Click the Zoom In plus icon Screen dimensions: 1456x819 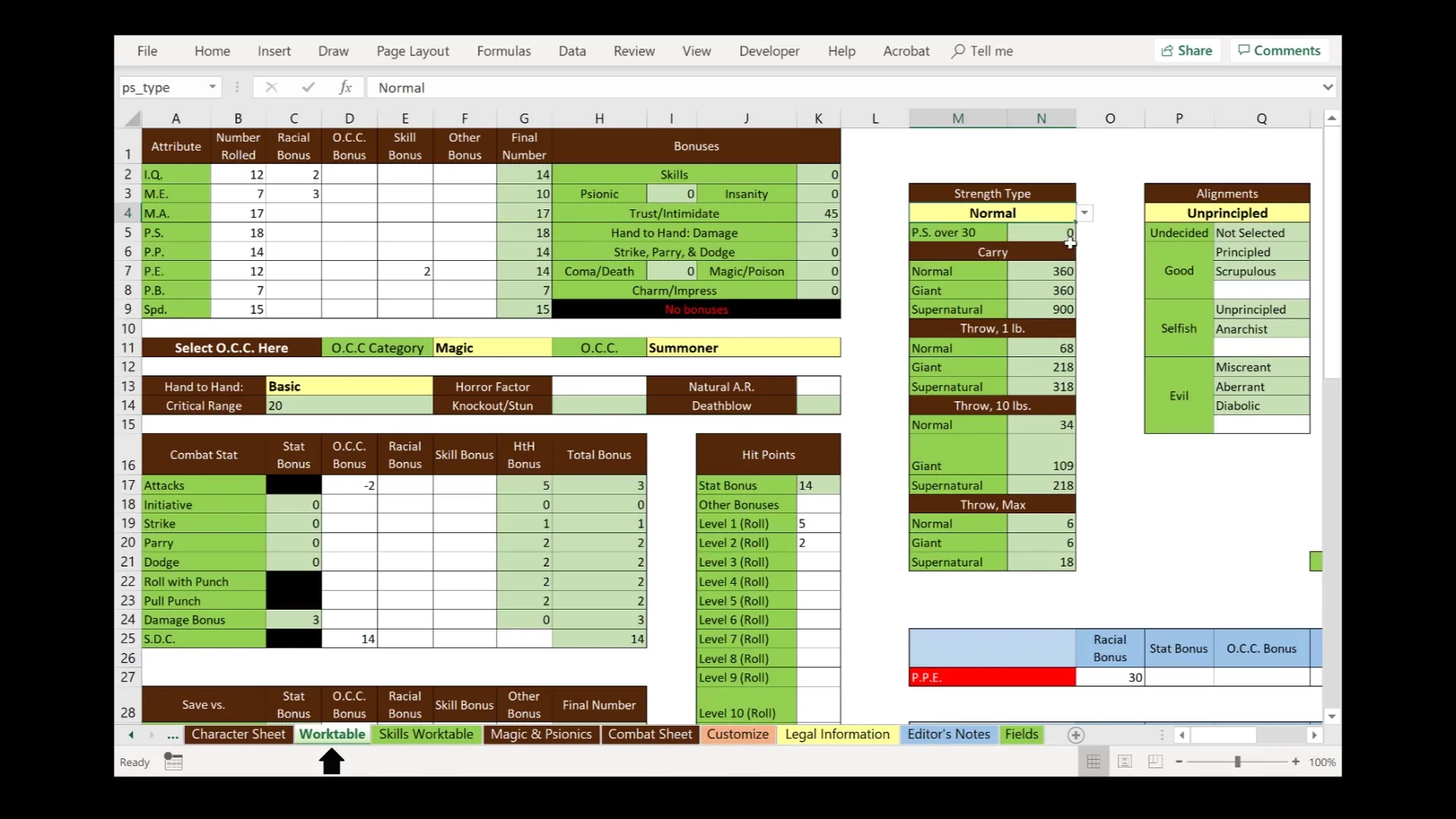[1294, 761]
